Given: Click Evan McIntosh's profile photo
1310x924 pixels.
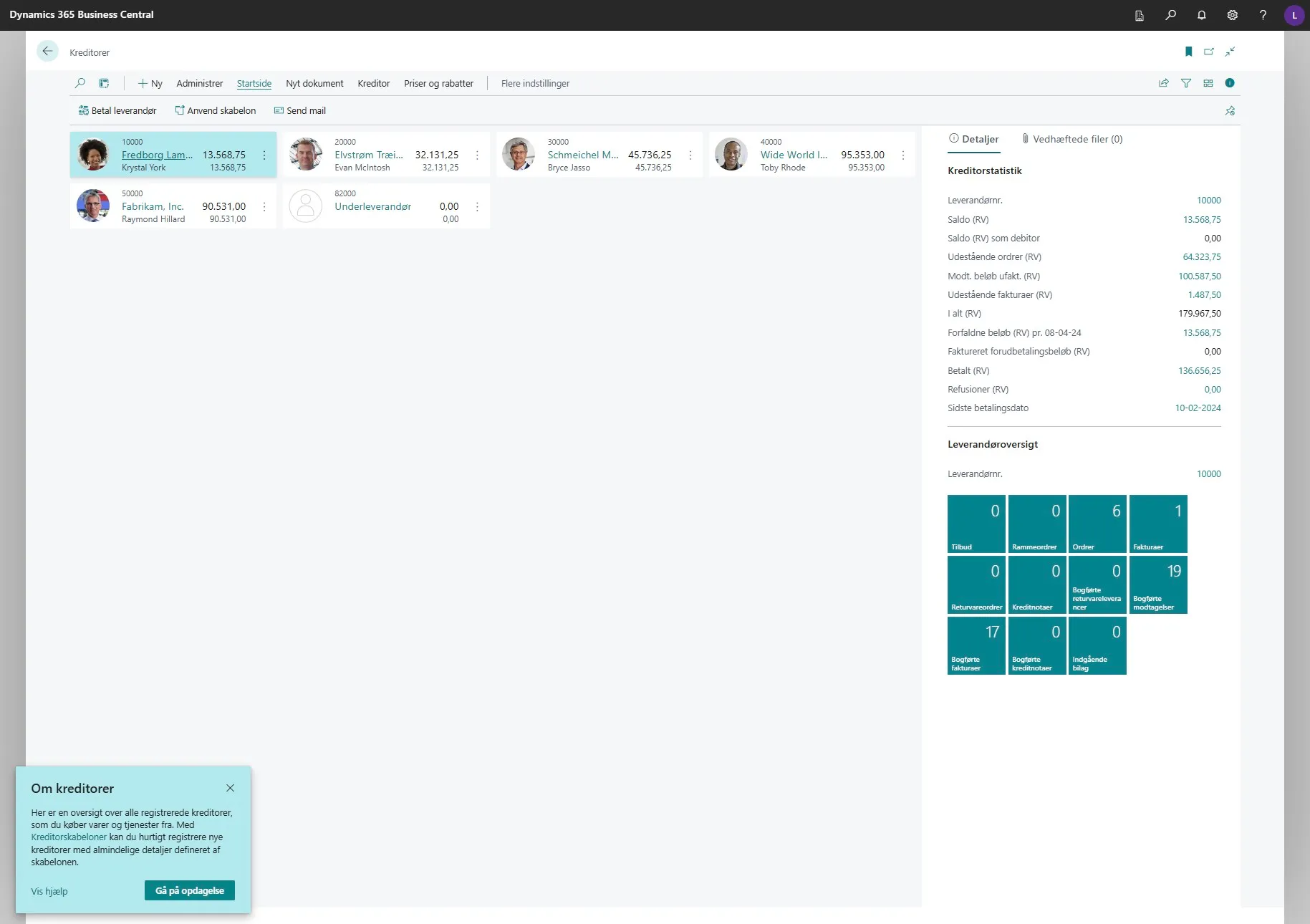Looking at the screenshot, I should (306, 155).
